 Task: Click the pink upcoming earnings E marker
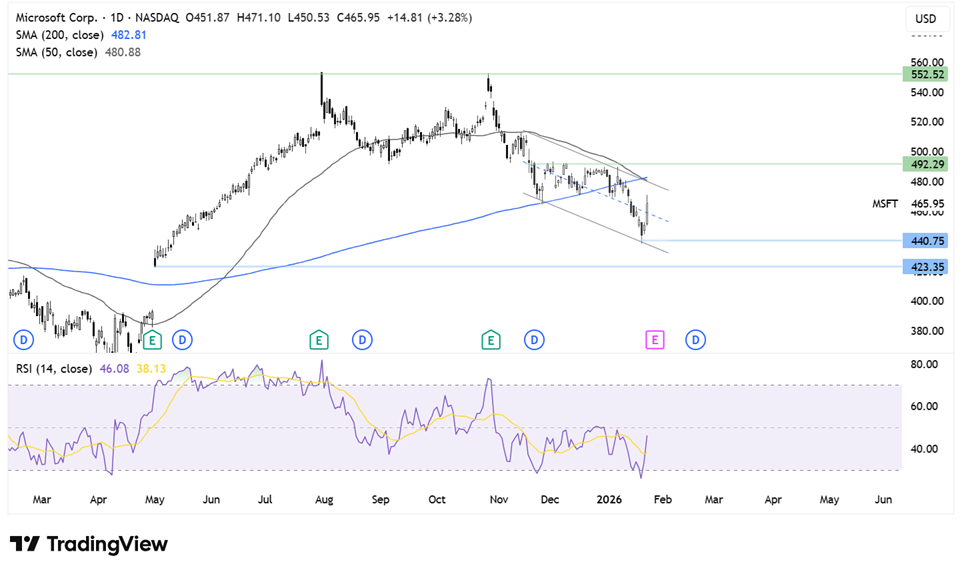tap(654, 340)
